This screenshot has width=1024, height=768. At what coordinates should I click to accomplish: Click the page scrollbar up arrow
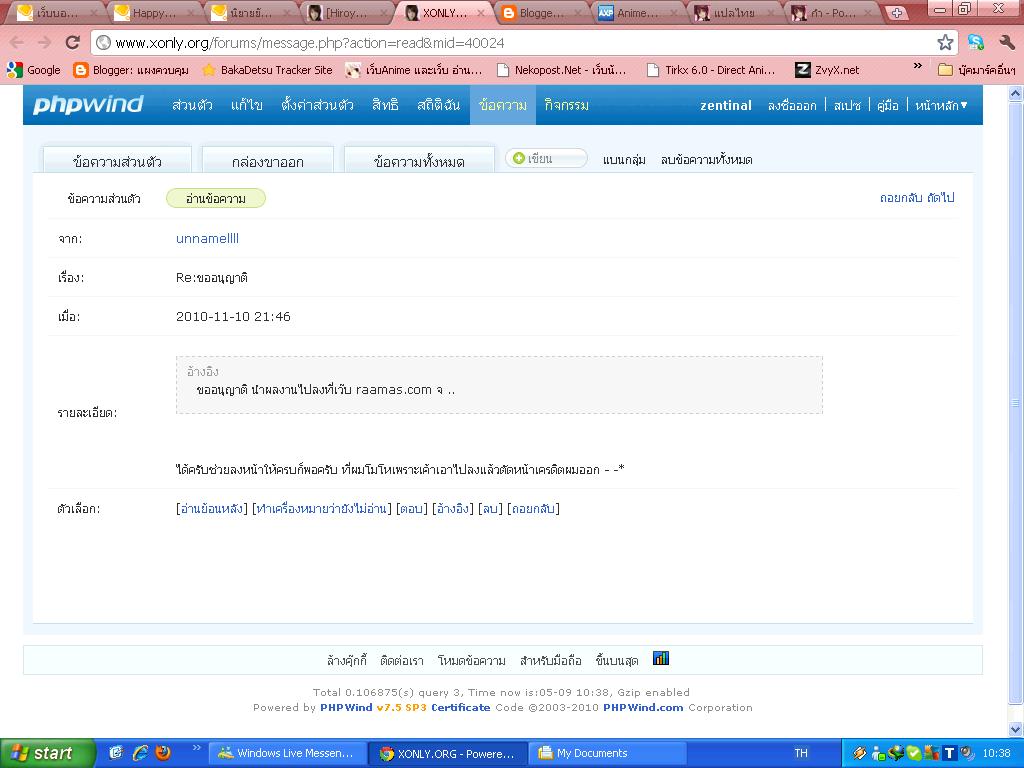point(1016,93)
